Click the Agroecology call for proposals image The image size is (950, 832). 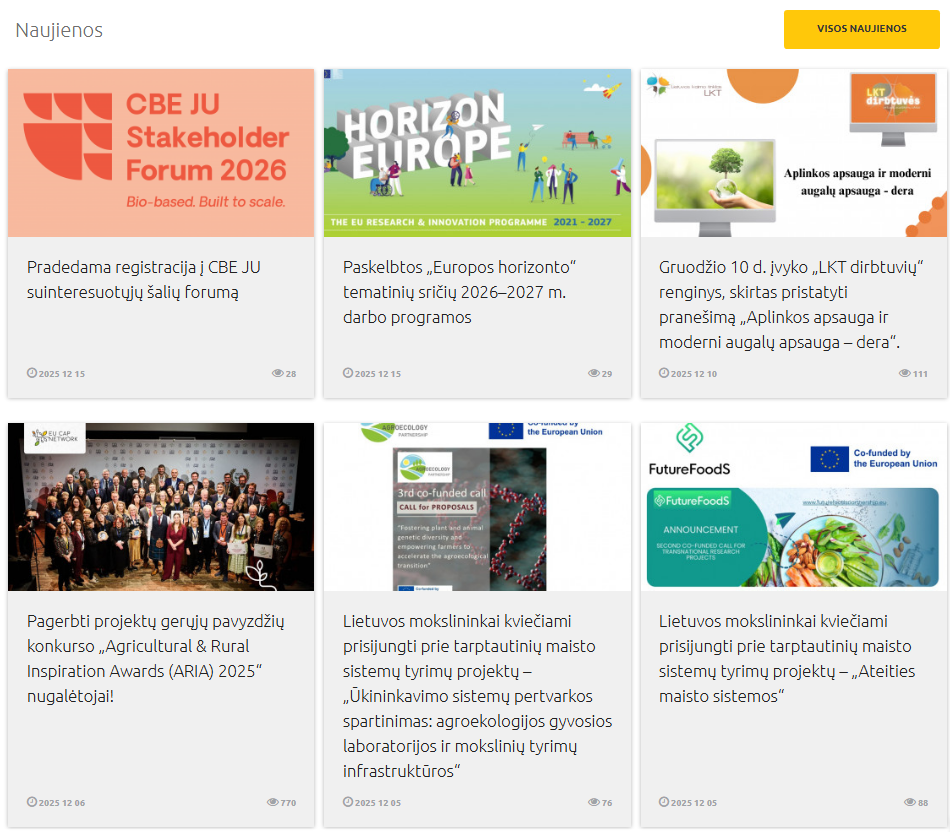click(477, 507)
